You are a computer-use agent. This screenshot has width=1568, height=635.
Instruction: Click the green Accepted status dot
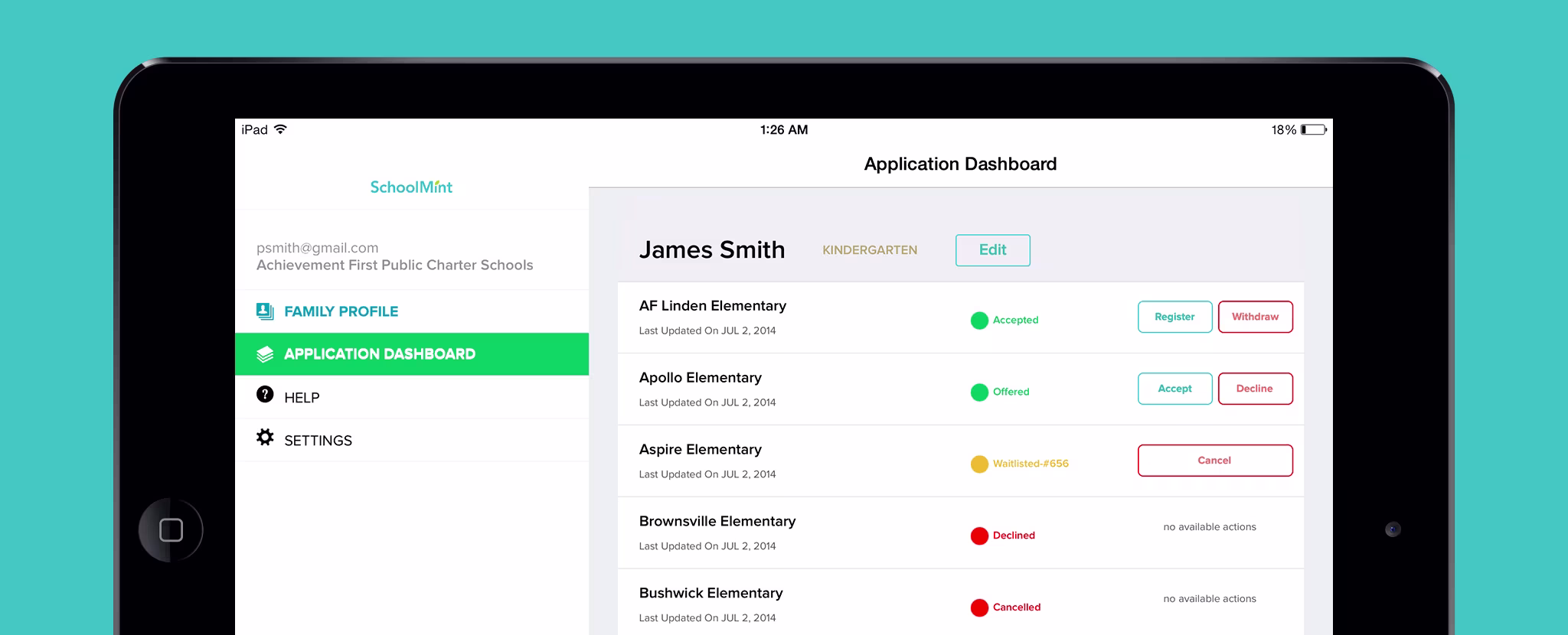pyautogui.click(x=979, y=321)
